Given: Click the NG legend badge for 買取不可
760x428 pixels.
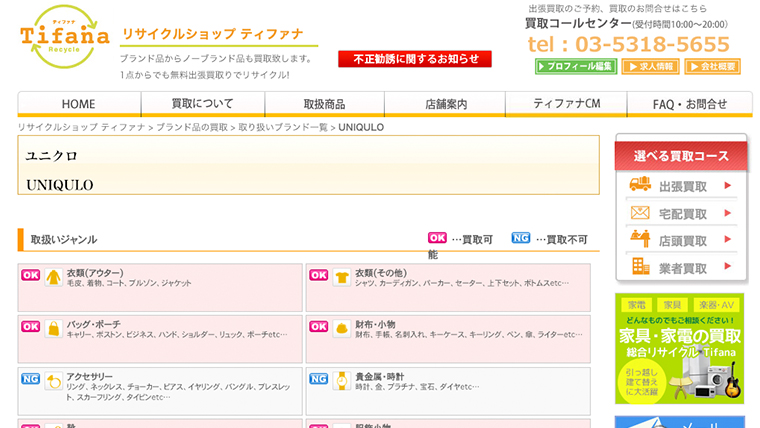Looking at the screenshot, I should (x=521, y=238).
